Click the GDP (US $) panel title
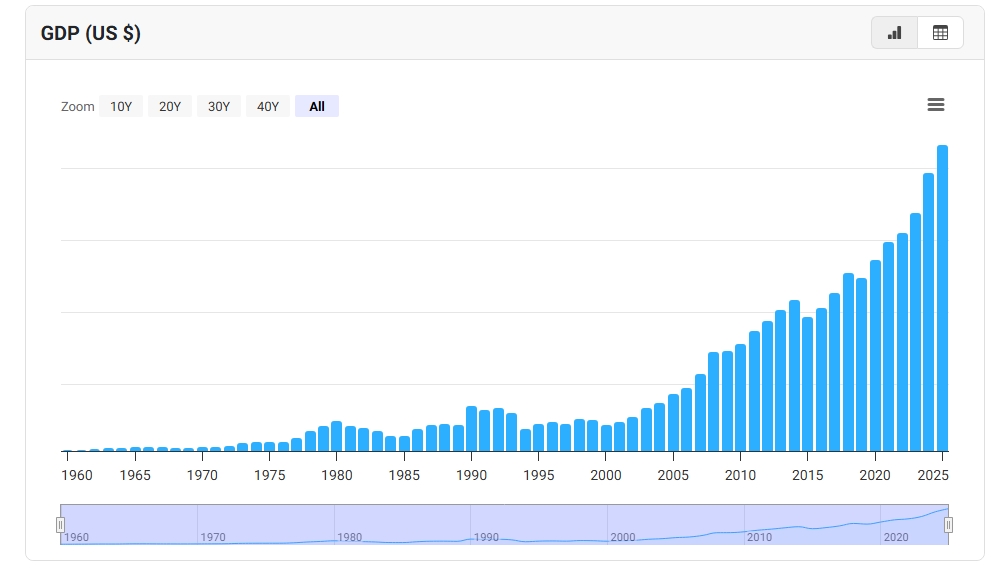 tap(91, 33)
